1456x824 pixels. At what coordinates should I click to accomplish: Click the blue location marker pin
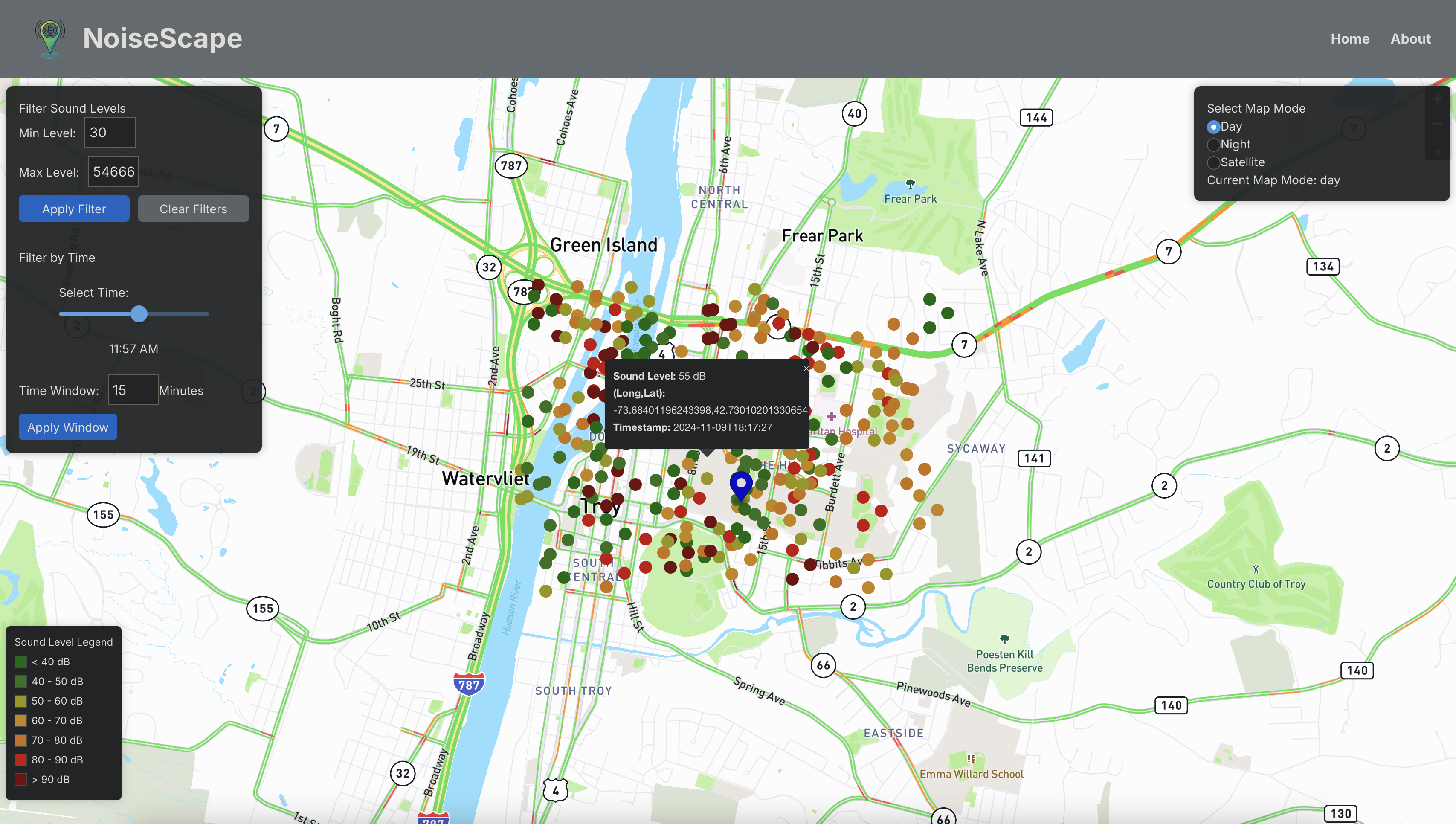click(x=740, y=485)
